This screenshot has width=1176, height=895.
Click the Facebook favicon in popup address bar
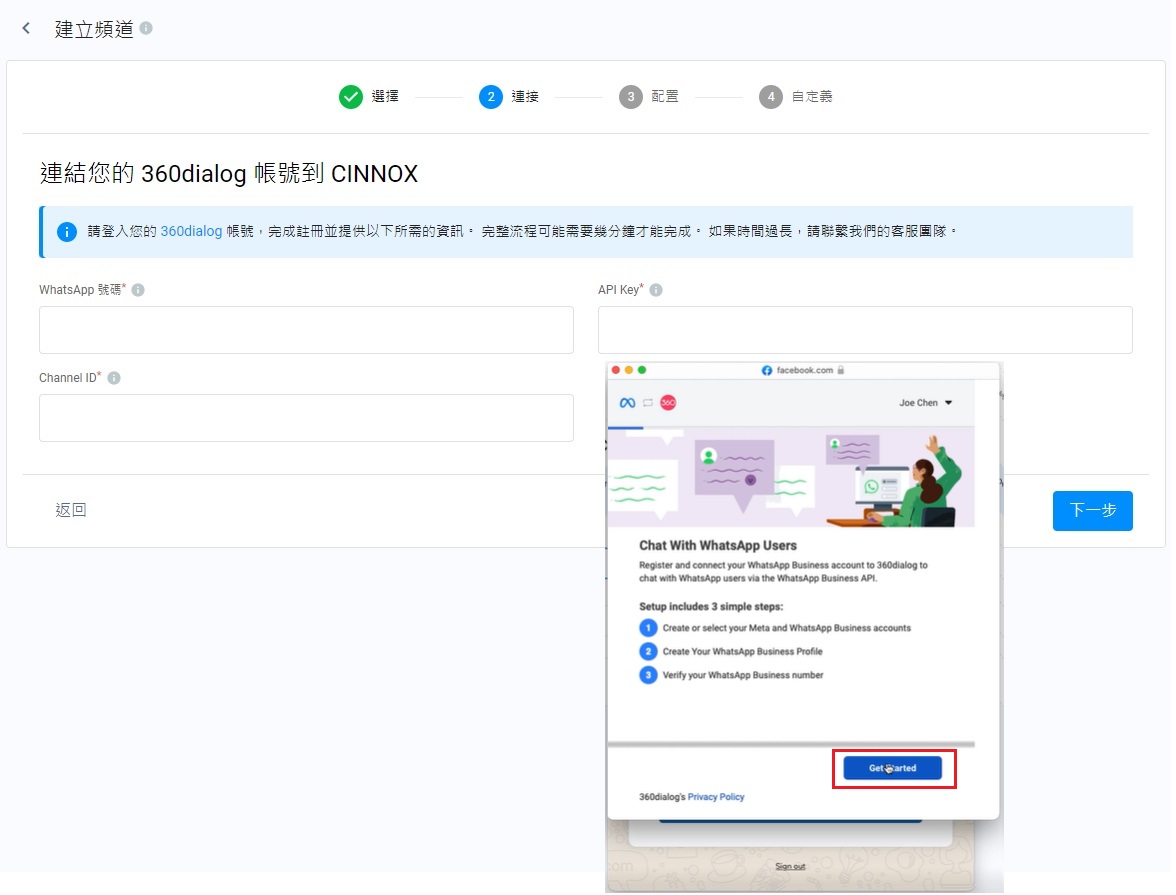(x=766, y=371)
